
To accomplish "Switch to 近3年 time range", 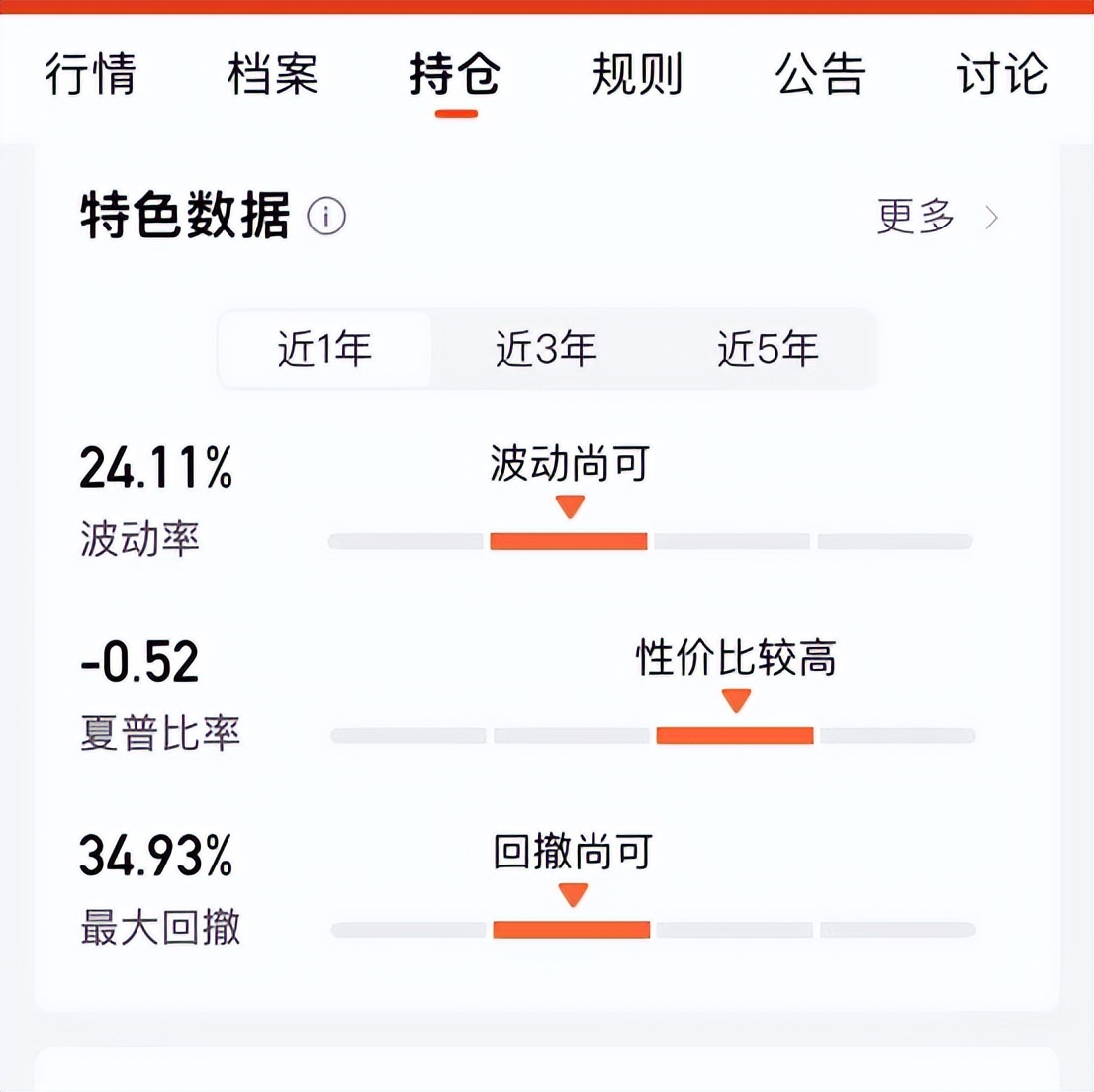I will 546,348.
